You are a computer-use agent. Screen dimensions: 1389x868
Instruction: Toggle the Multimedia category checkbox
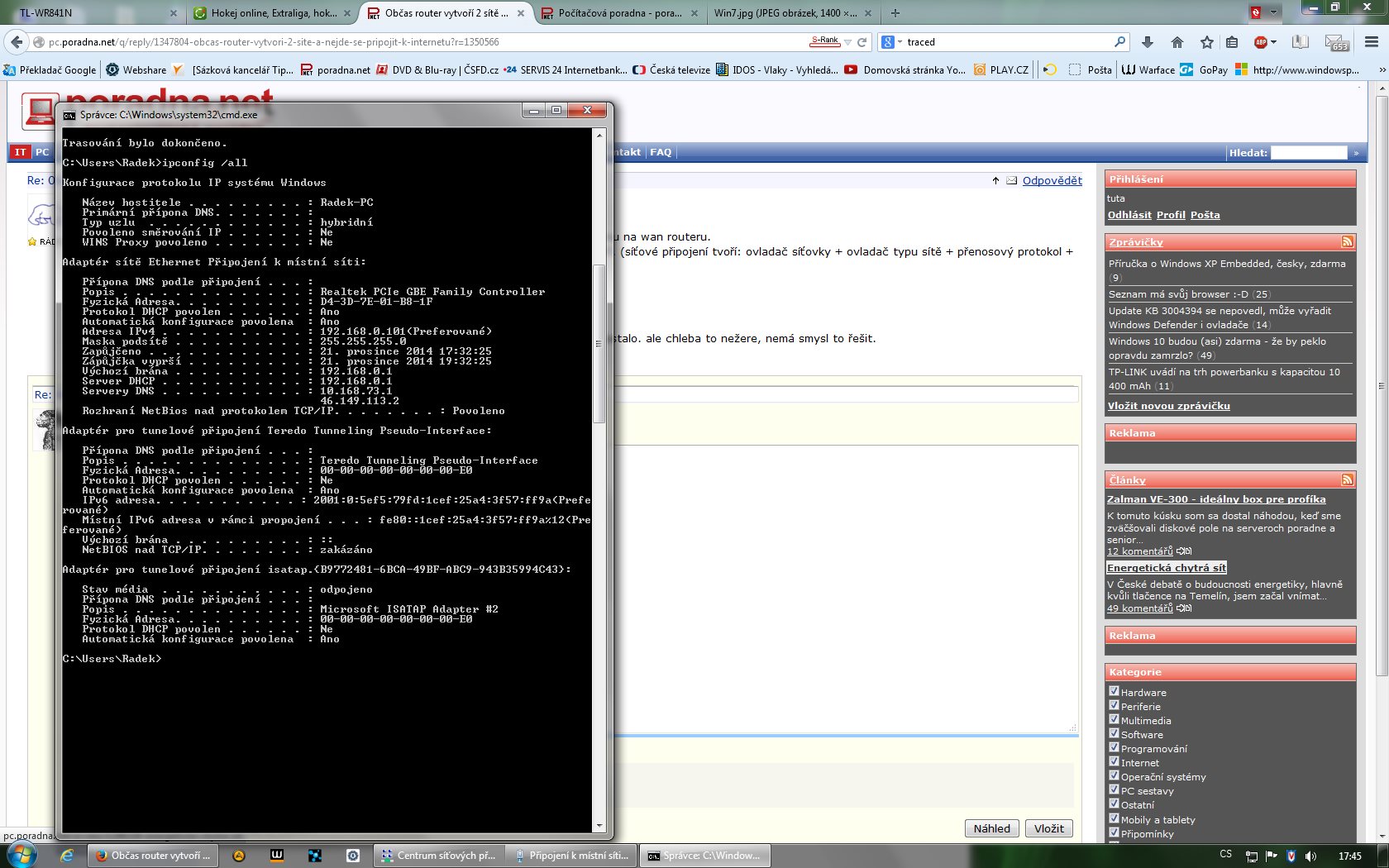pyautogui.click(x=1114, y=720)
